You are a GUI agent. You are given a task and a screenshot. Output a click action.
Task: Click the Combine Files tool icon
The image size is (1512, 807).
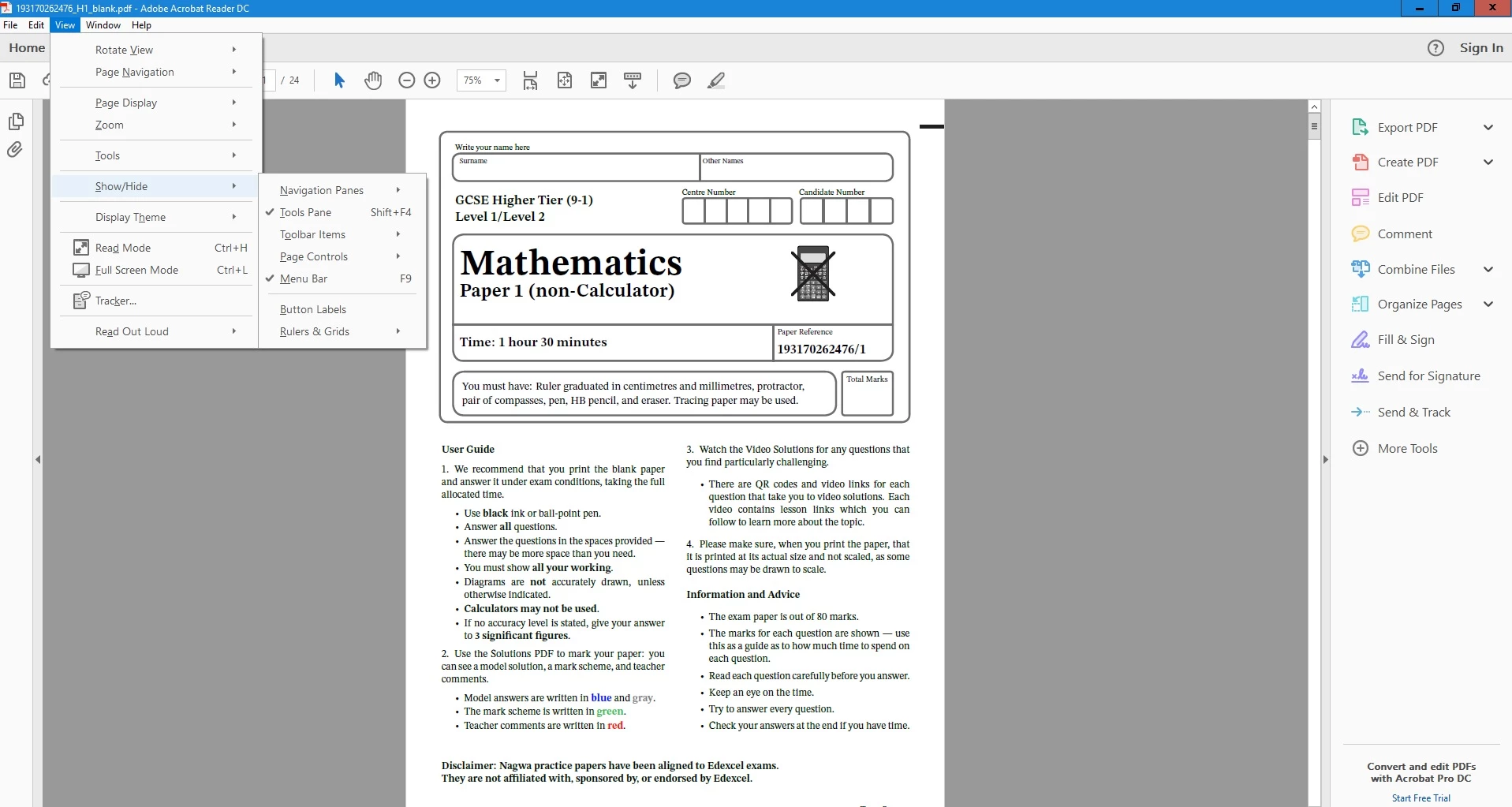(x=1361, y=269)
